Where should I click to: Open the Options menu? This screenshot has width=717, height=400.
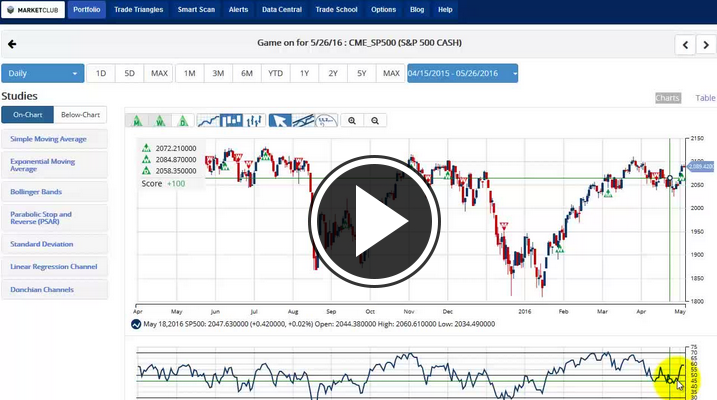[383, 10]
